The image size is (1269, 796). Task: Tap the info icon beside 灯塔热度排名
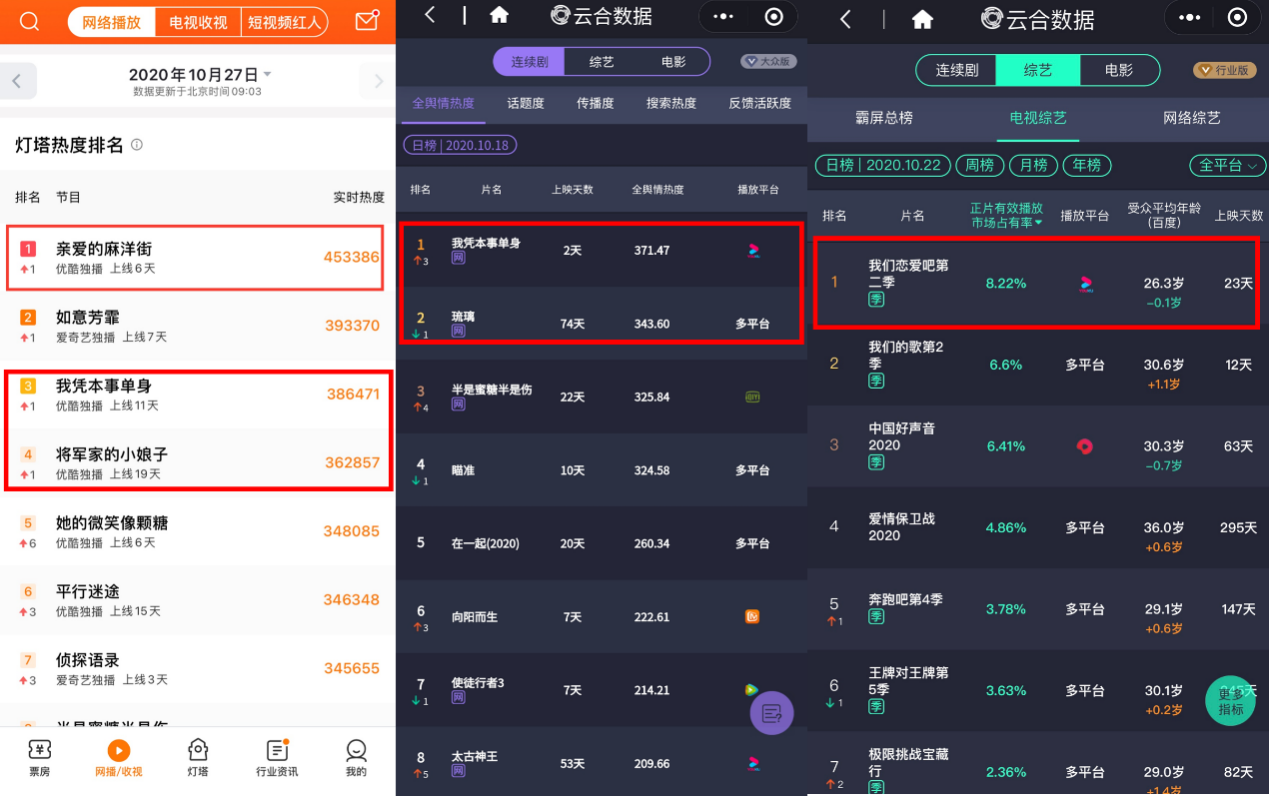137,145
